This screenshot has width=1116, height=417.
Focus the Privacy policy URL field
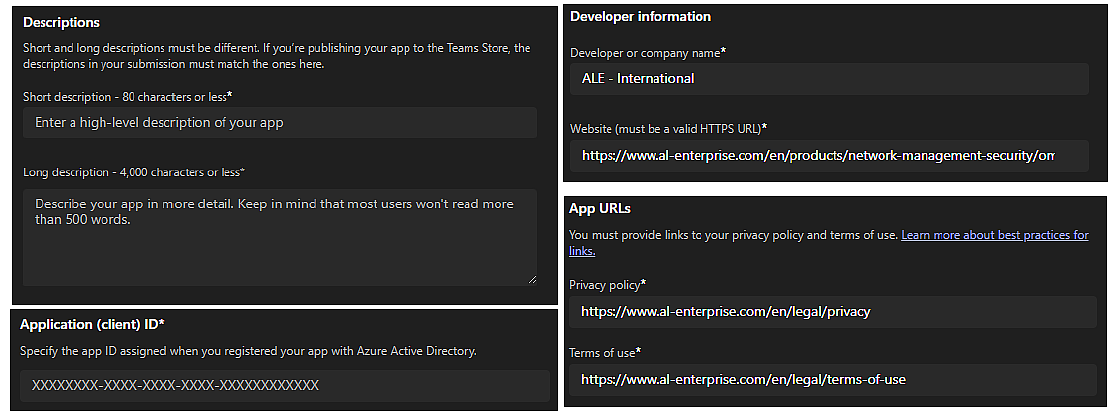click(x=832, y=311)
